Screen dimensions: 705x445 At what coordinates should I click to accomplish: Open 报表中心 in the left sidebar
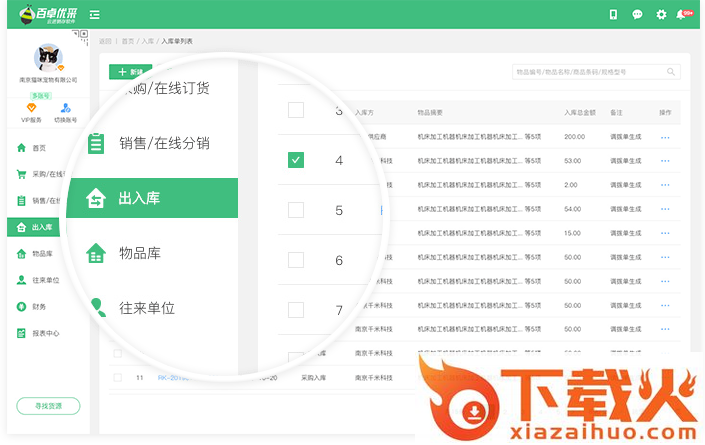[44, 333]
